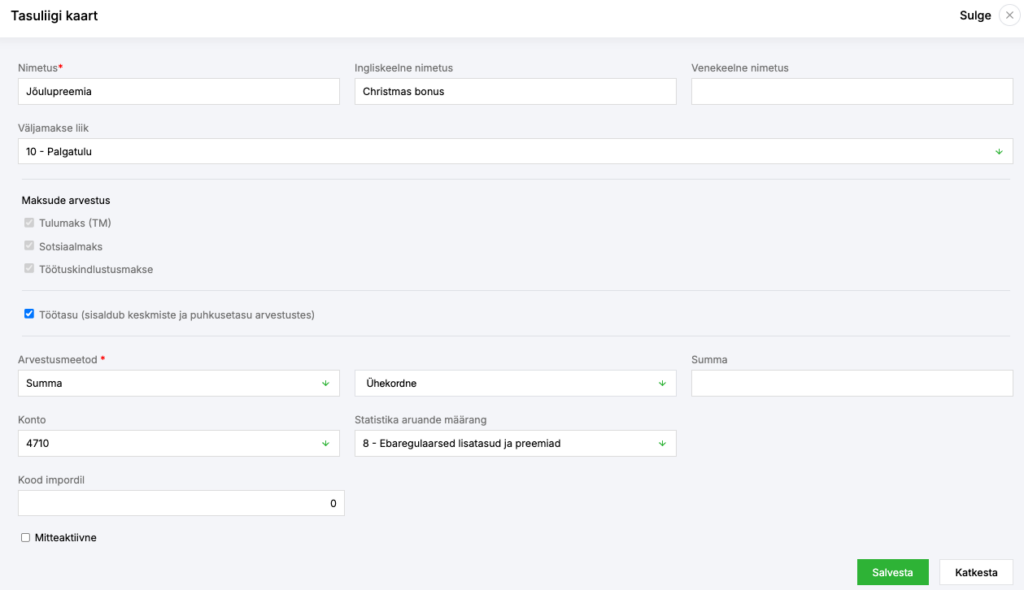Click the empty Summa amount field

(x=852, y=384)
